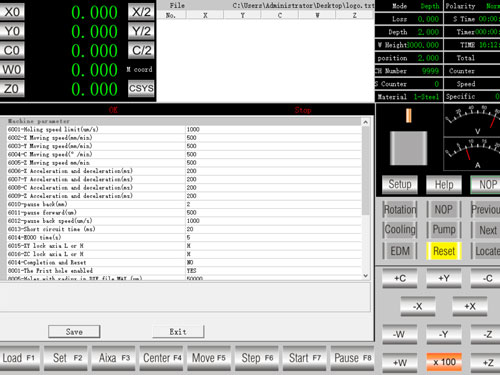Image resolution: width=500 pixels, height=375 pixels.
Task: Select the 6002-X Moving speed value
Action: [273, 138]
